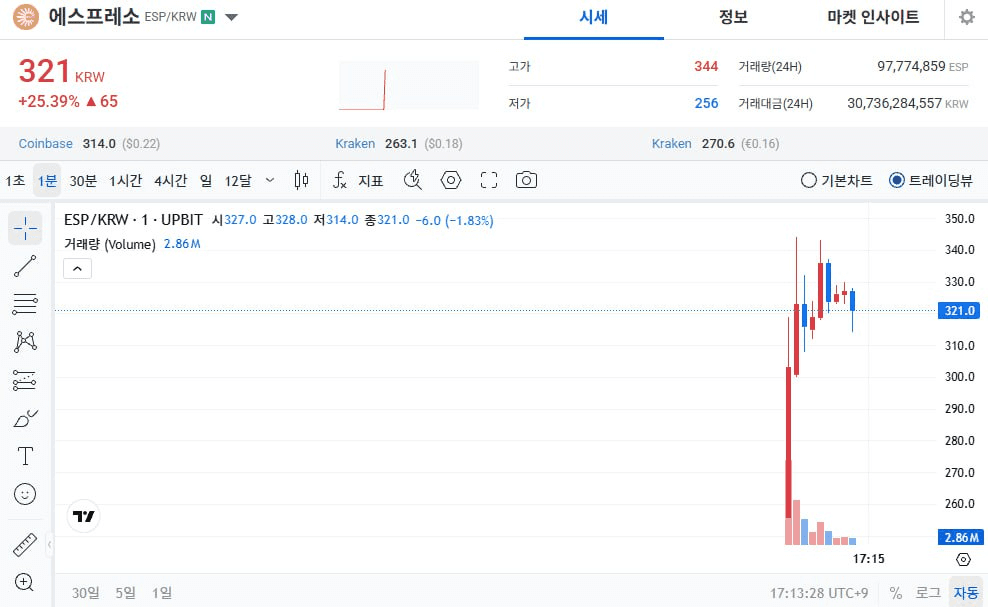This screenshot has height=607, width=988.
Task: Open the text annotation tool
Action: pos(25,456)
